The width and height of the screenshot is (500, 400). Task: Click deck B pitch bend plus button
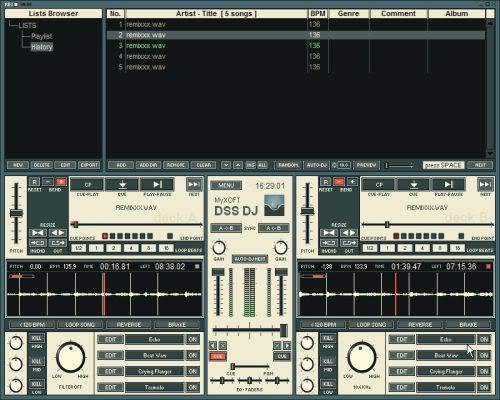tap(352, 182)
